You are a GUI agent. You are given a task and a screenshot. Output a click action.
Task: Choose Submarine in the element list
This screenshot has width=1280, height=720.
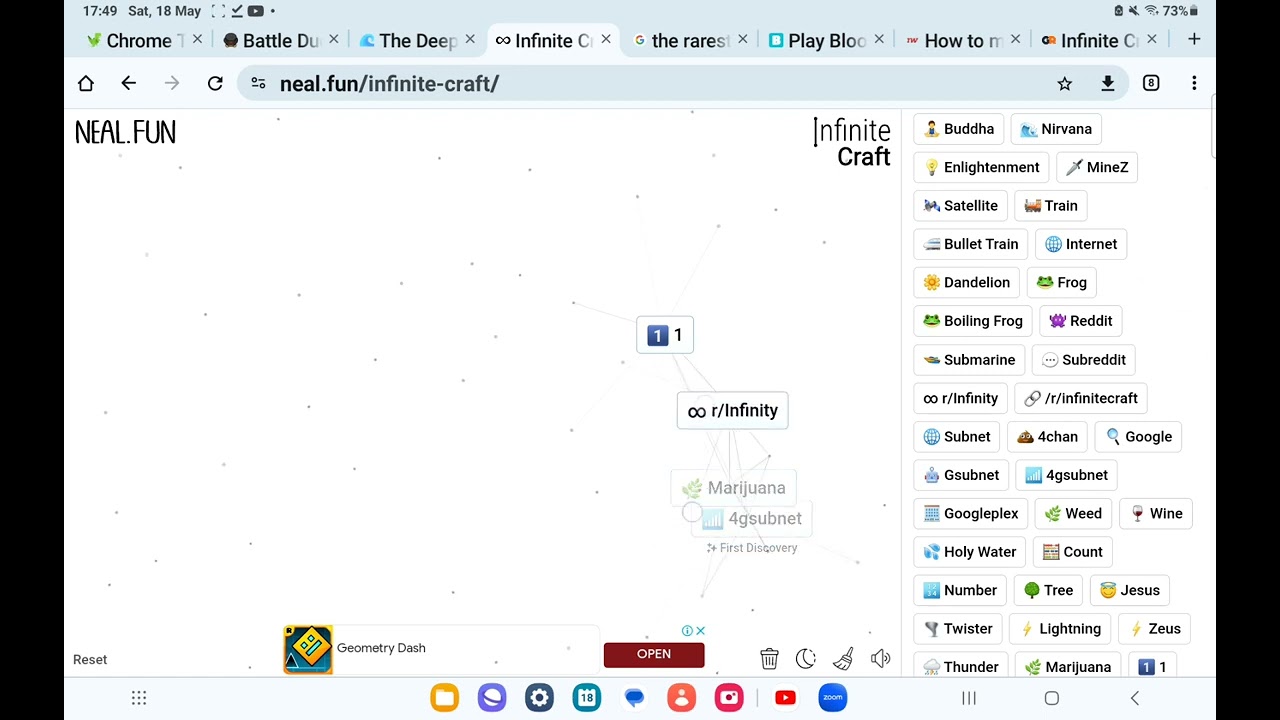tap(970, 360)
